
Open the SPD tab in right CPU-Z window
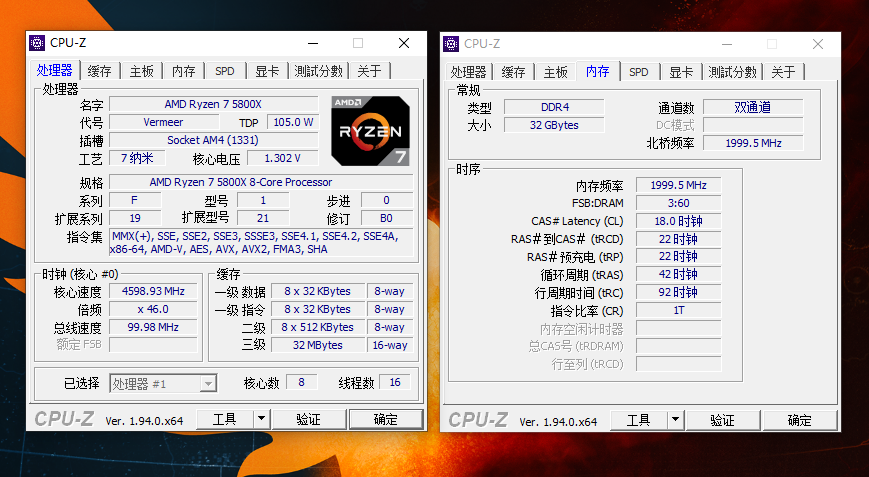tap(639, 71)
